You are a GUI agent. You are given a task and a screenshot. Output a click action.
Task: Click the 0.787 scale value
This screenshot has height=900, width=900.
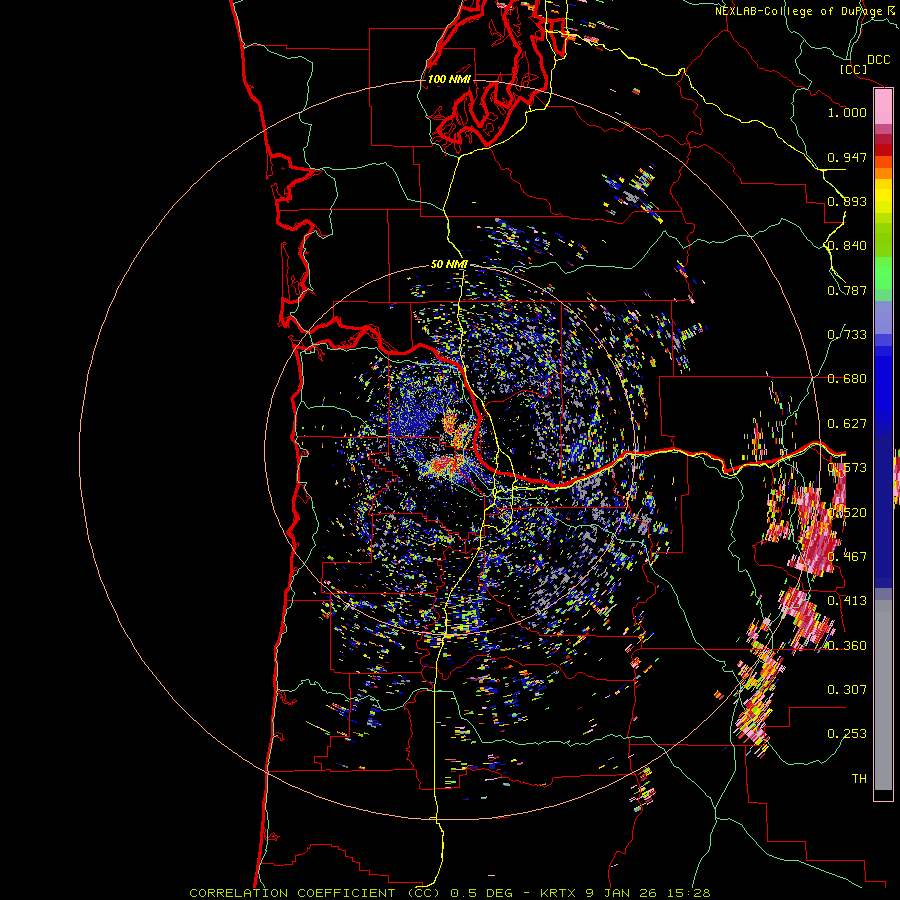847,290
